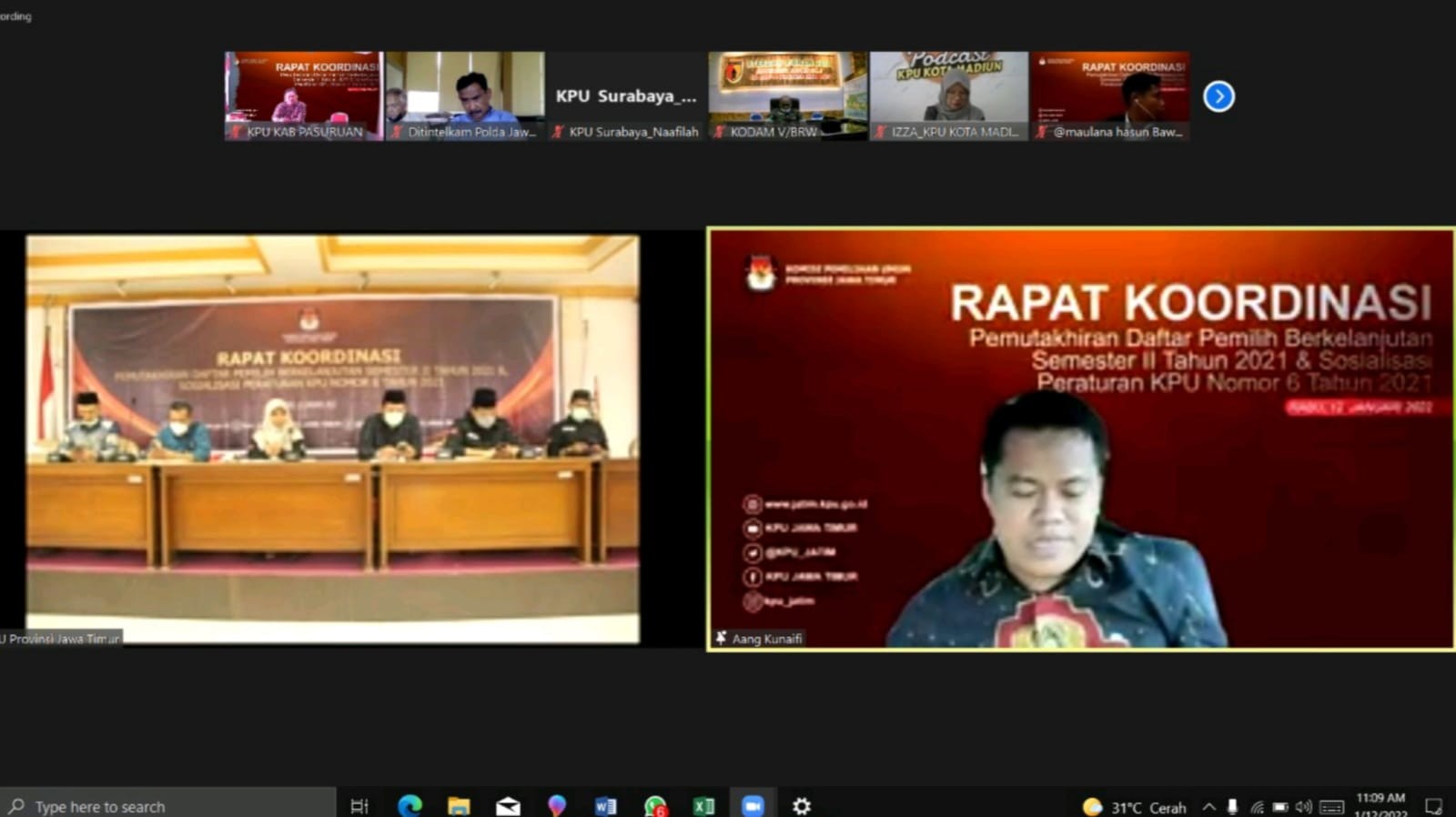The height and width of the screenshot is (817, 1456).
Task: Click the microphone tray icon
Action: 1232,807
